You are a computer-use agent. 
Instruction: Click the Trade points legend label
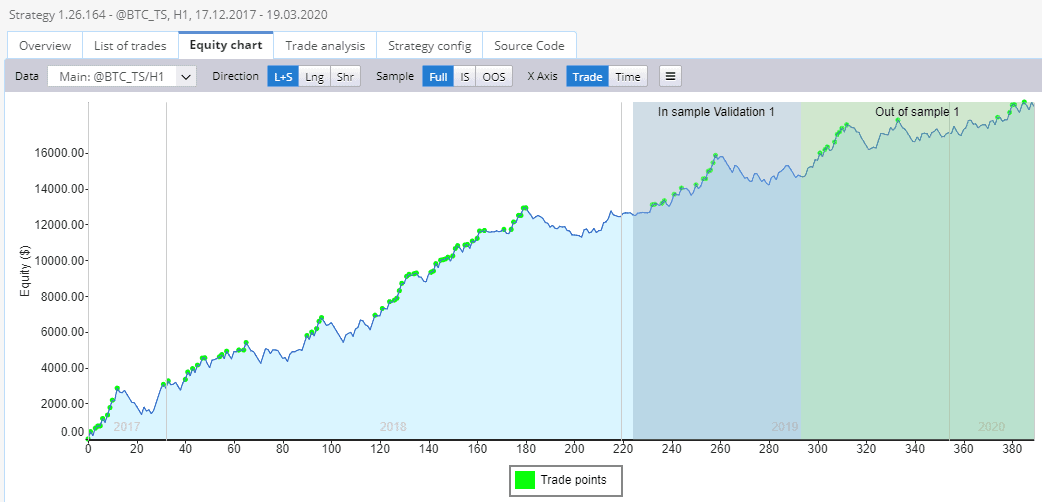[573, 479]
